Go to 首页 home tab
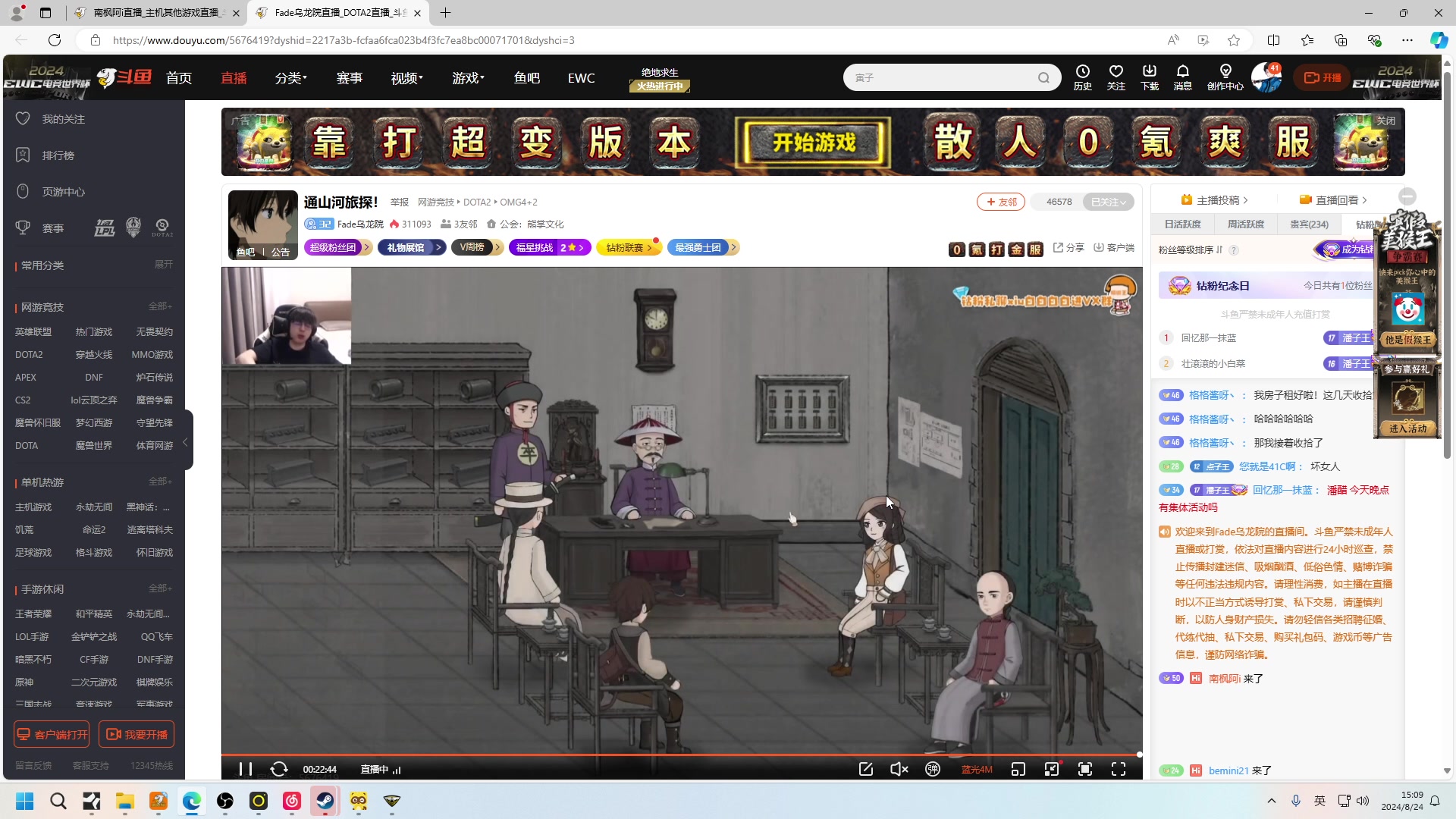This screenshot has width=1456, height=819. pyautogui.click(x=179, y=78)
